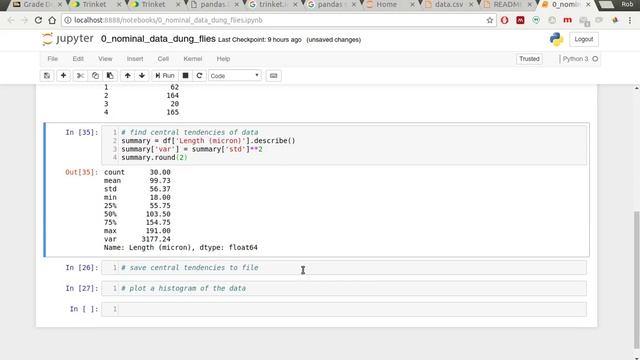Open the Insert menu

[135, 59]
